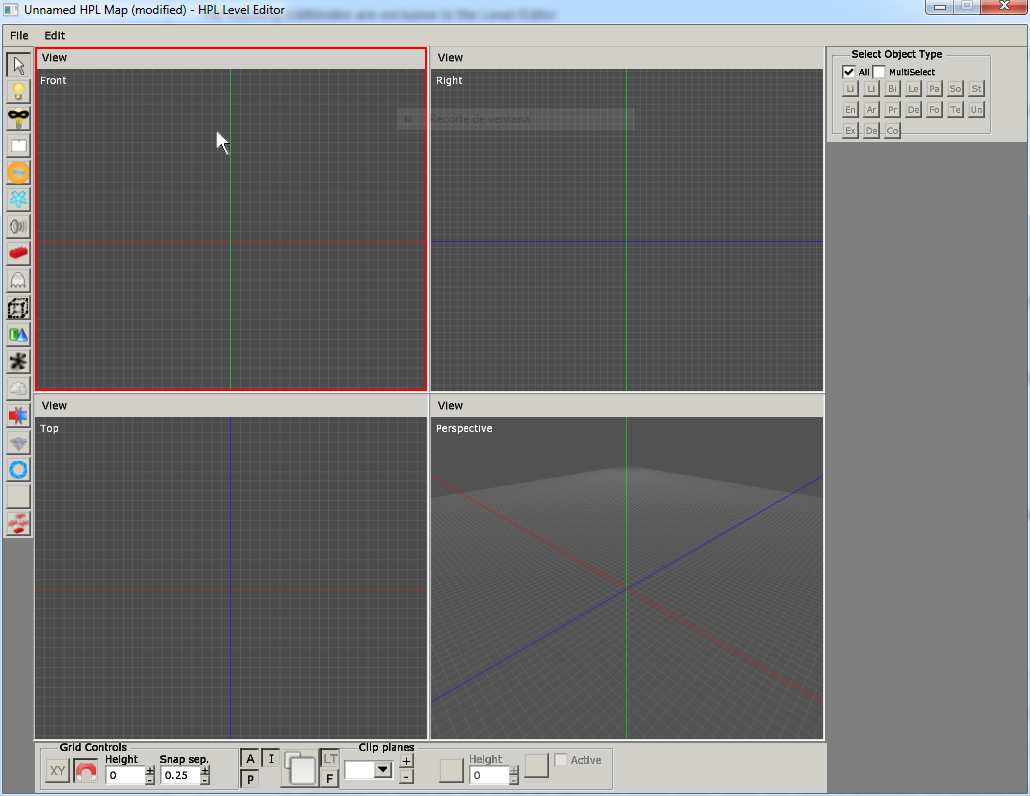This screenshot has width=1030, height=796.
Task: Activate the speaker Sound tool
Action: [18, 227]
